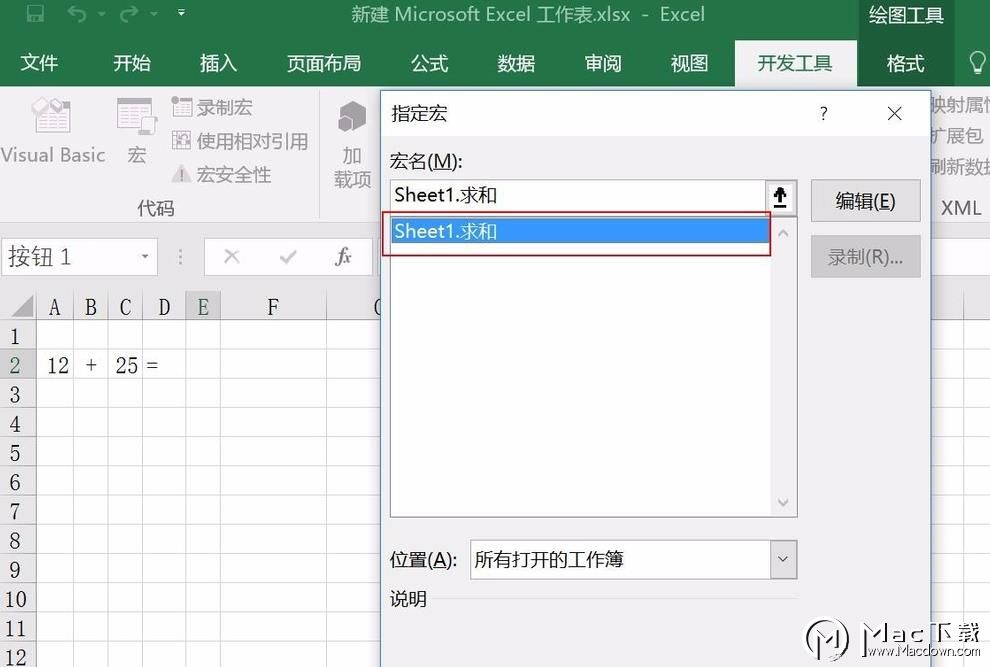This screenshot has height=667, width=990.
Task: Select column E header
Action: click(203, 307)
